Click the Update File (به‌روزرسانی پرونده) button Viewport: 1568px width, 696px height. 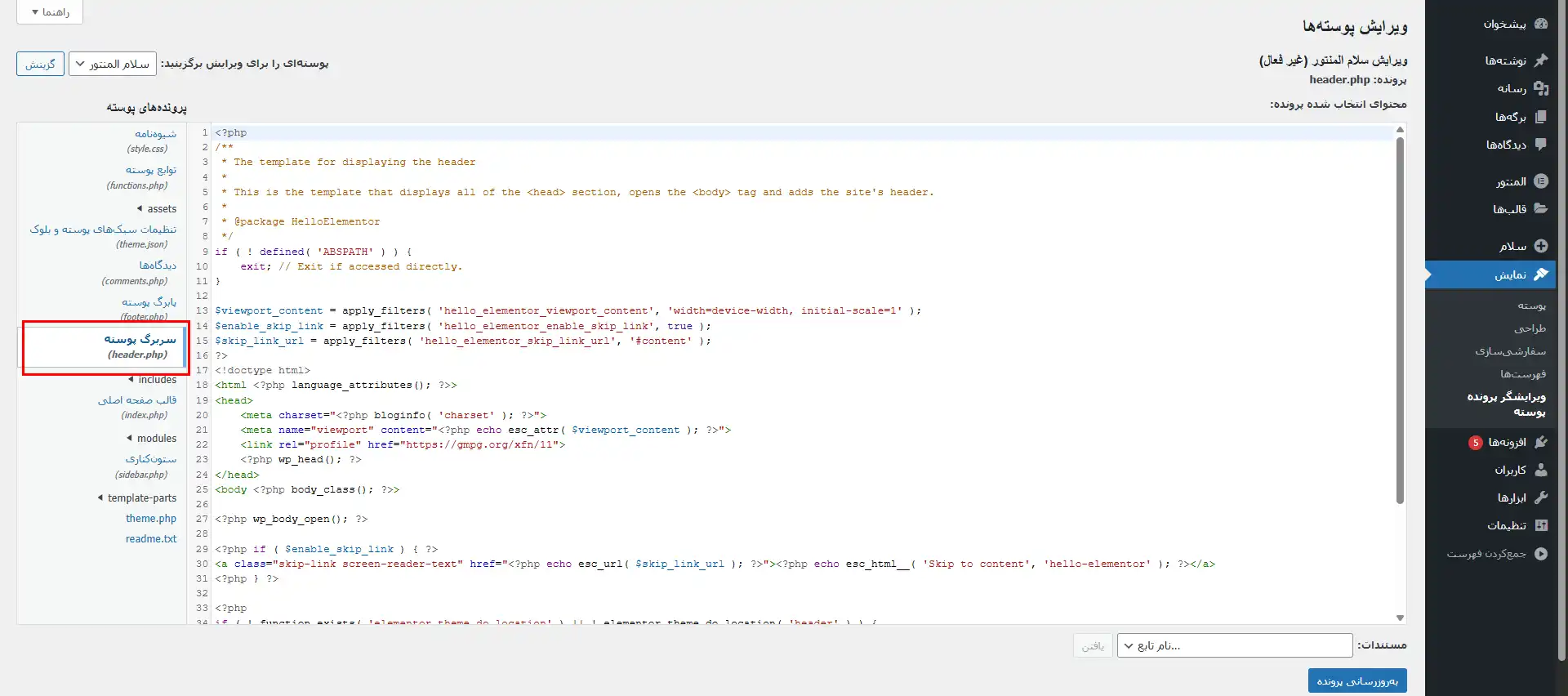[1356, 680]
